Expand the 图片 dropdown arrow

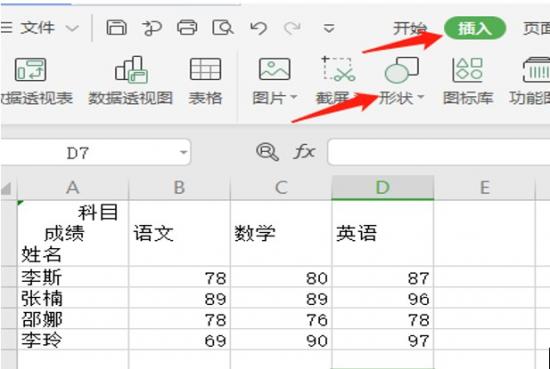point(294,96)
